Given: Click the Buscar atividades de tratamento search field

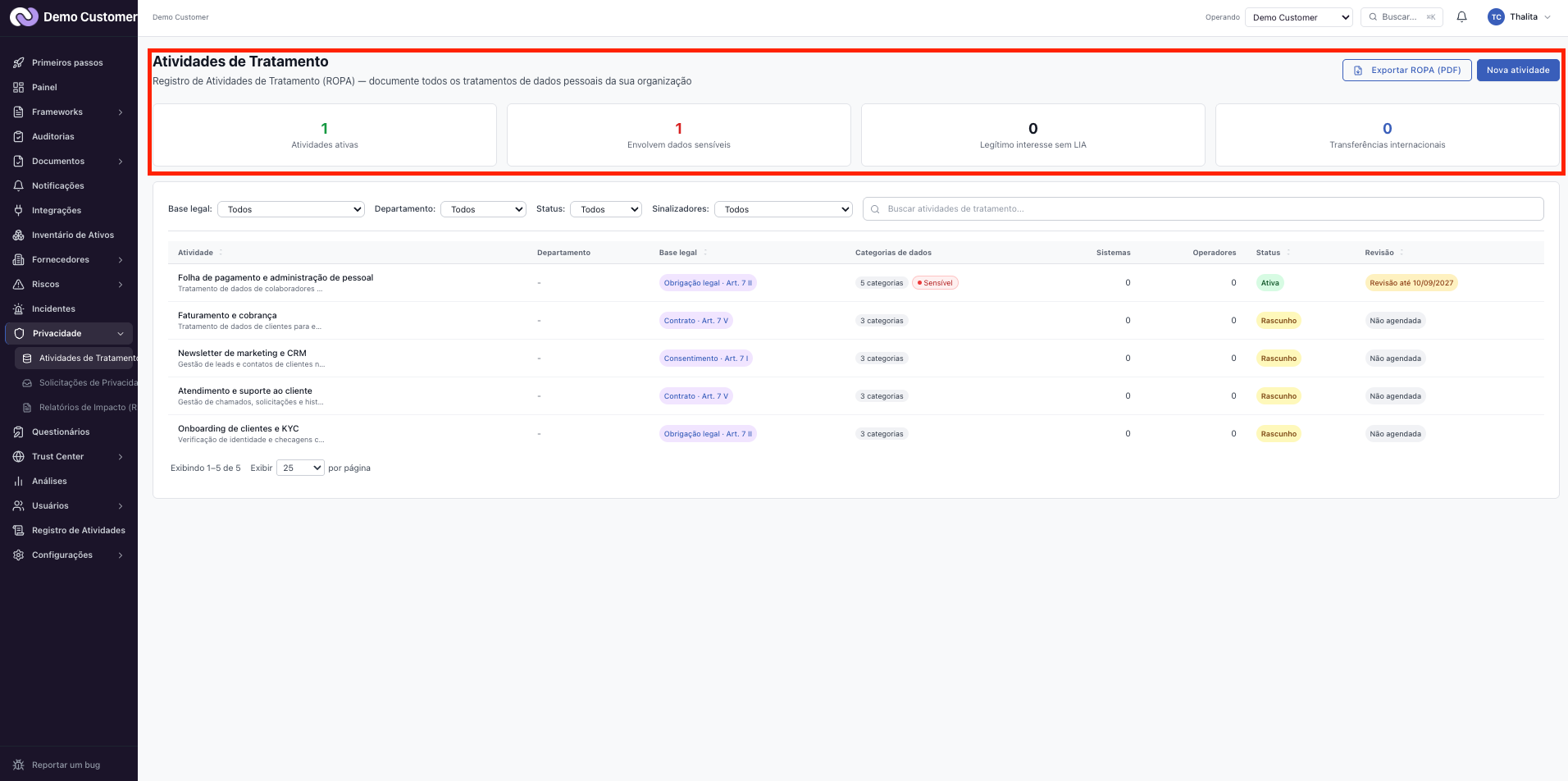Looking at the screenshot, I should click(1203, 208).
